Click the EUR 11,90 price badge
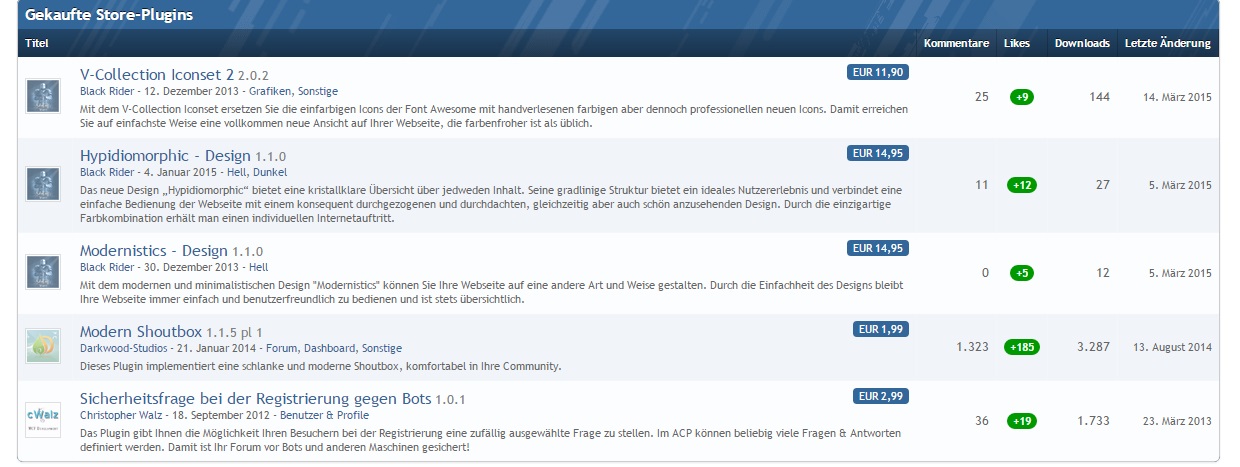The width and height of the screenshot is (1240, 467). [x=877, y=72]
